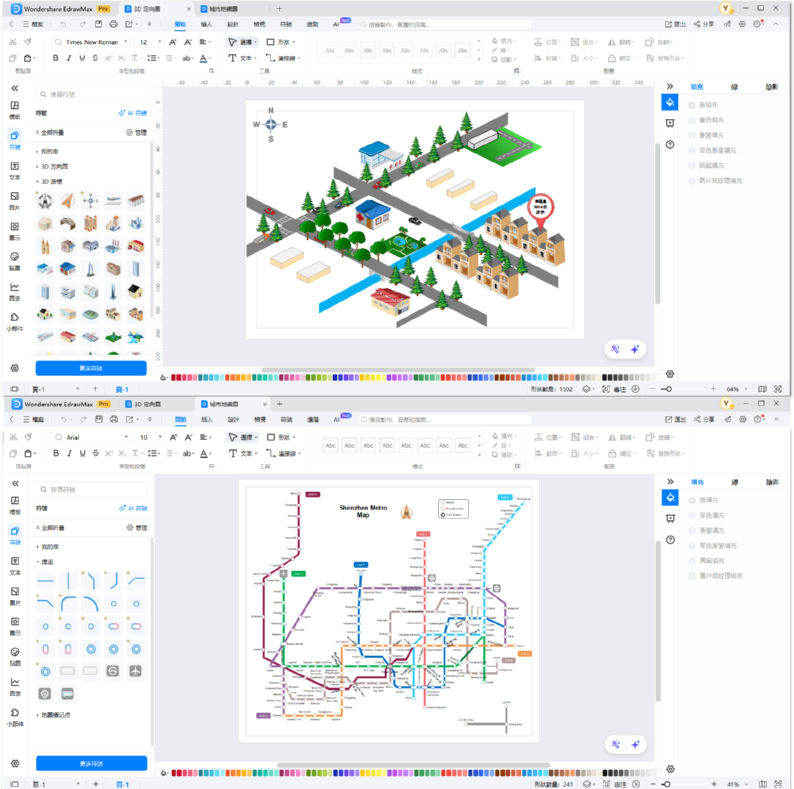Open Charts (圖表) sidebar in 3D map window
The width and height of the screenshot is (794, 789).
[x=15, y=291]
